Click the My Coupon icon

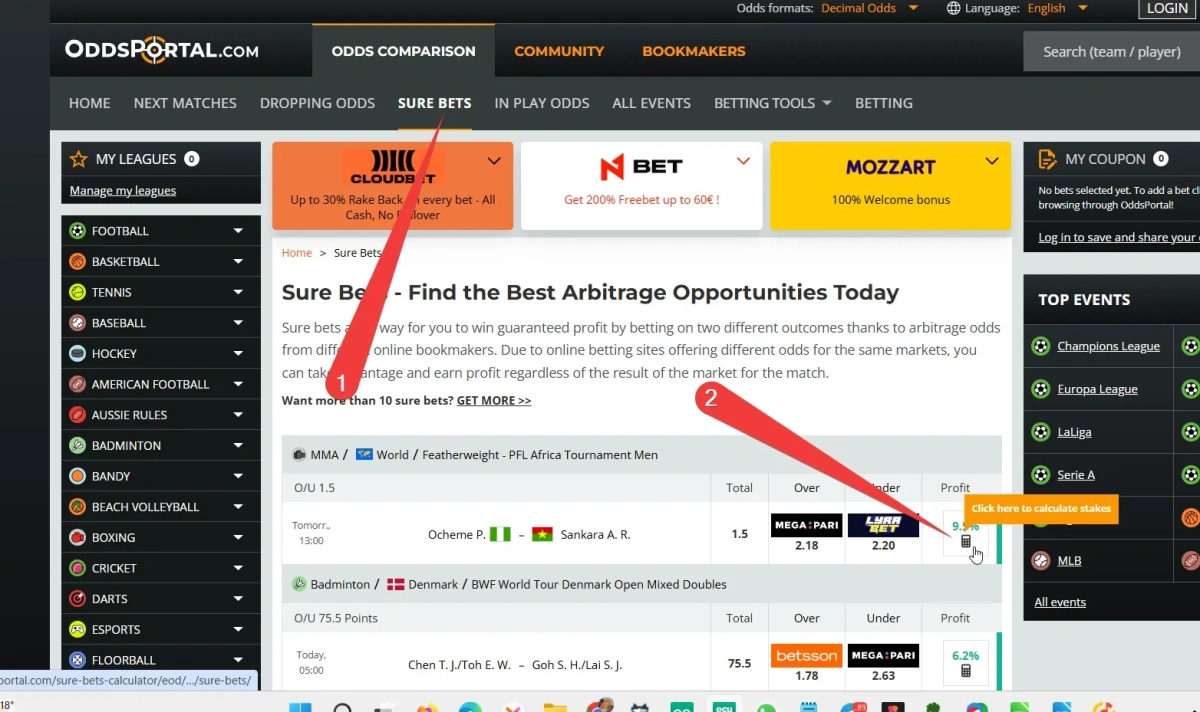1047,159
